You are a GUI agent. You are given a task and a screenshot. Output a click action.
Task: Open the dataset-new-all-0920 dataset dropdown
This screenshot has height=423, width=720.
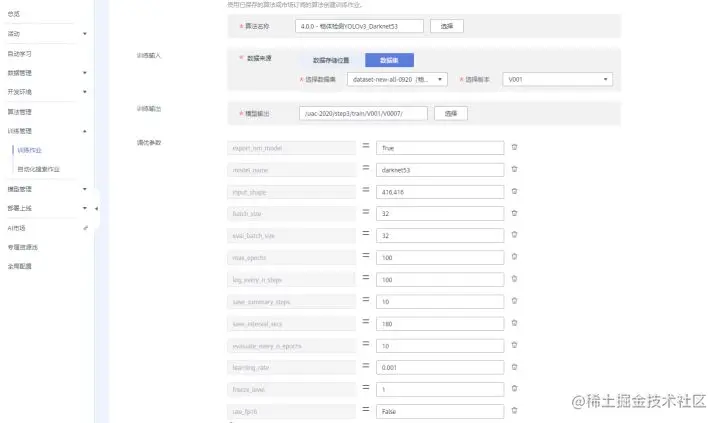tap(397, 79)
